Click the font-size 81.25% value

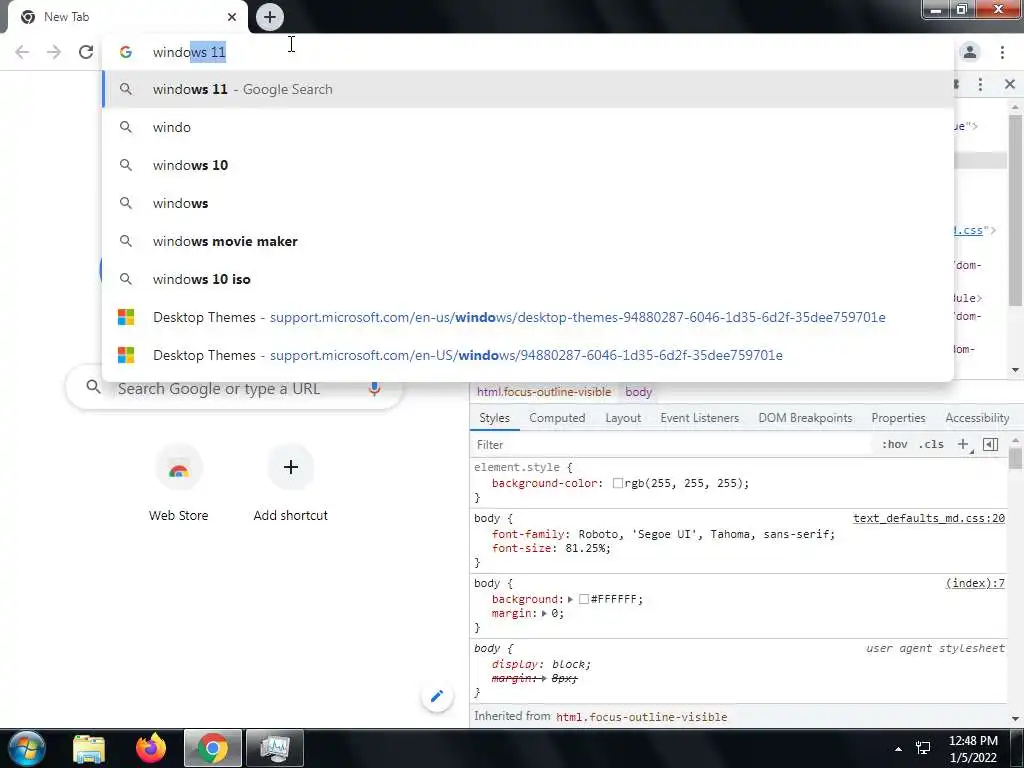[x=587, y=549]
